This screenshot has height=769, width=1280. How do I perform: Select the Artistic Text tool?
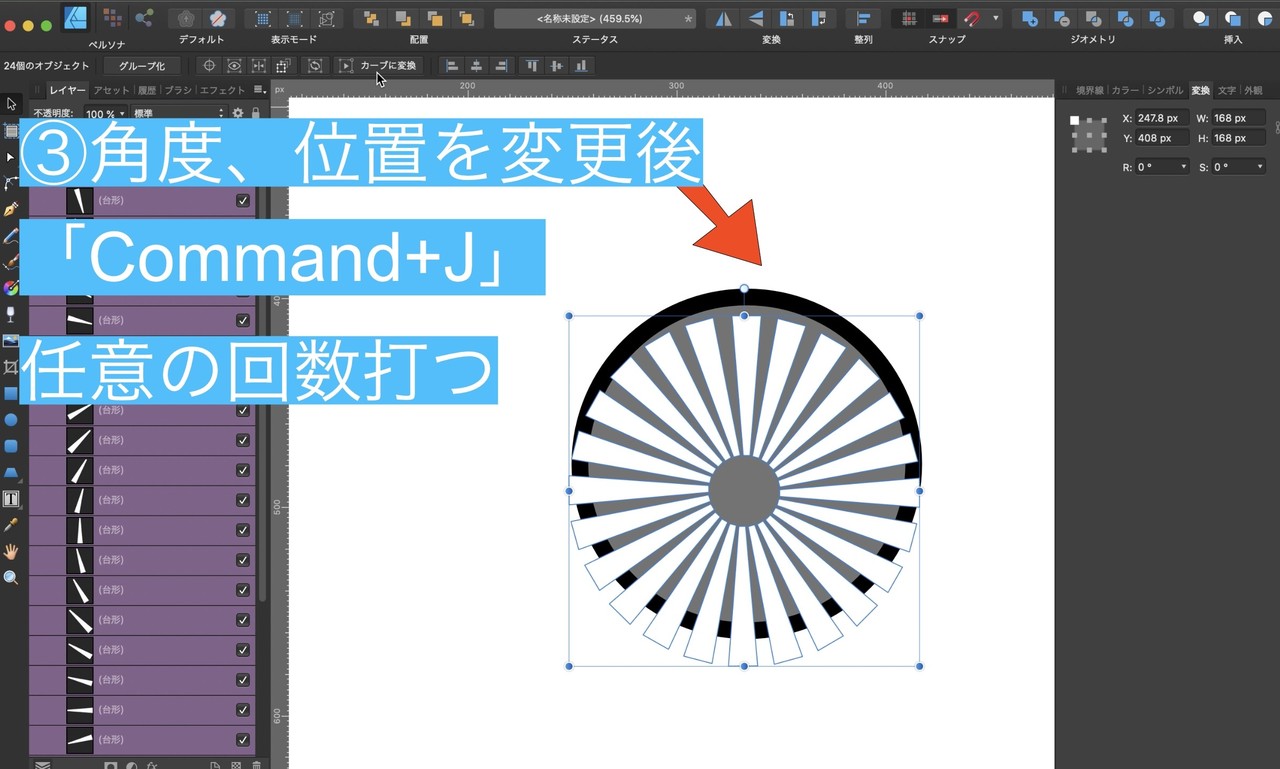(x=11, y=498)
